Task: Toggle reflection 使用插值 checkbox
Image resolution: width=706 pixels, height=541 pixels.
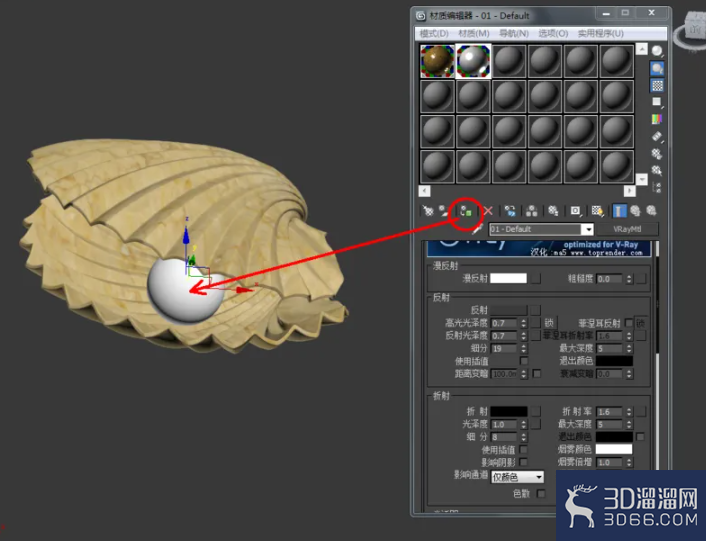Action: [524, 361]
